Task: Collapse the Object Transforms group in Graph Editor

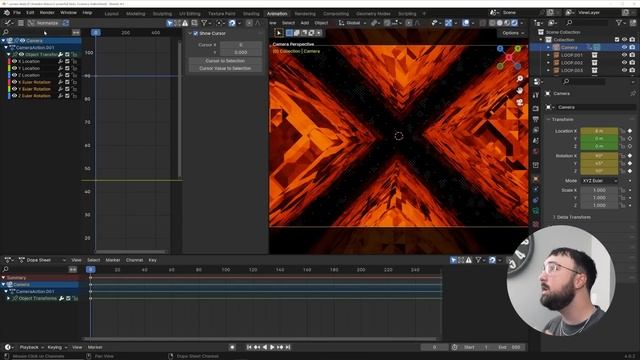Action: pyautogui.click(x=9, y=54)
